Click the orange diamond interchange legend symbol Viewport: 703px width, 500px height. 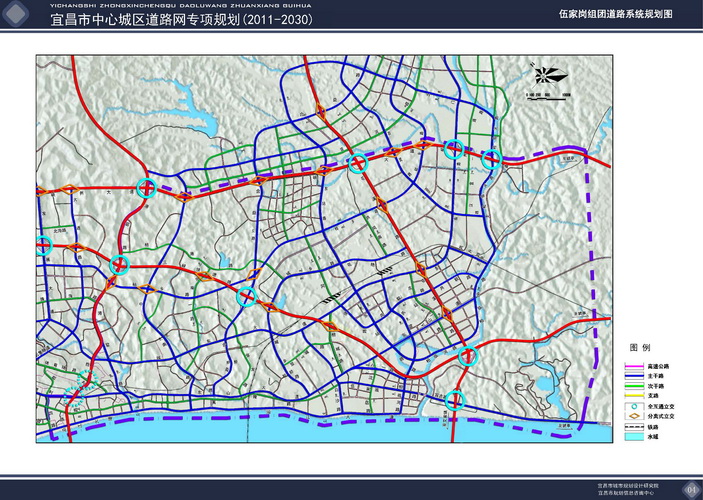tap(632, 417)
